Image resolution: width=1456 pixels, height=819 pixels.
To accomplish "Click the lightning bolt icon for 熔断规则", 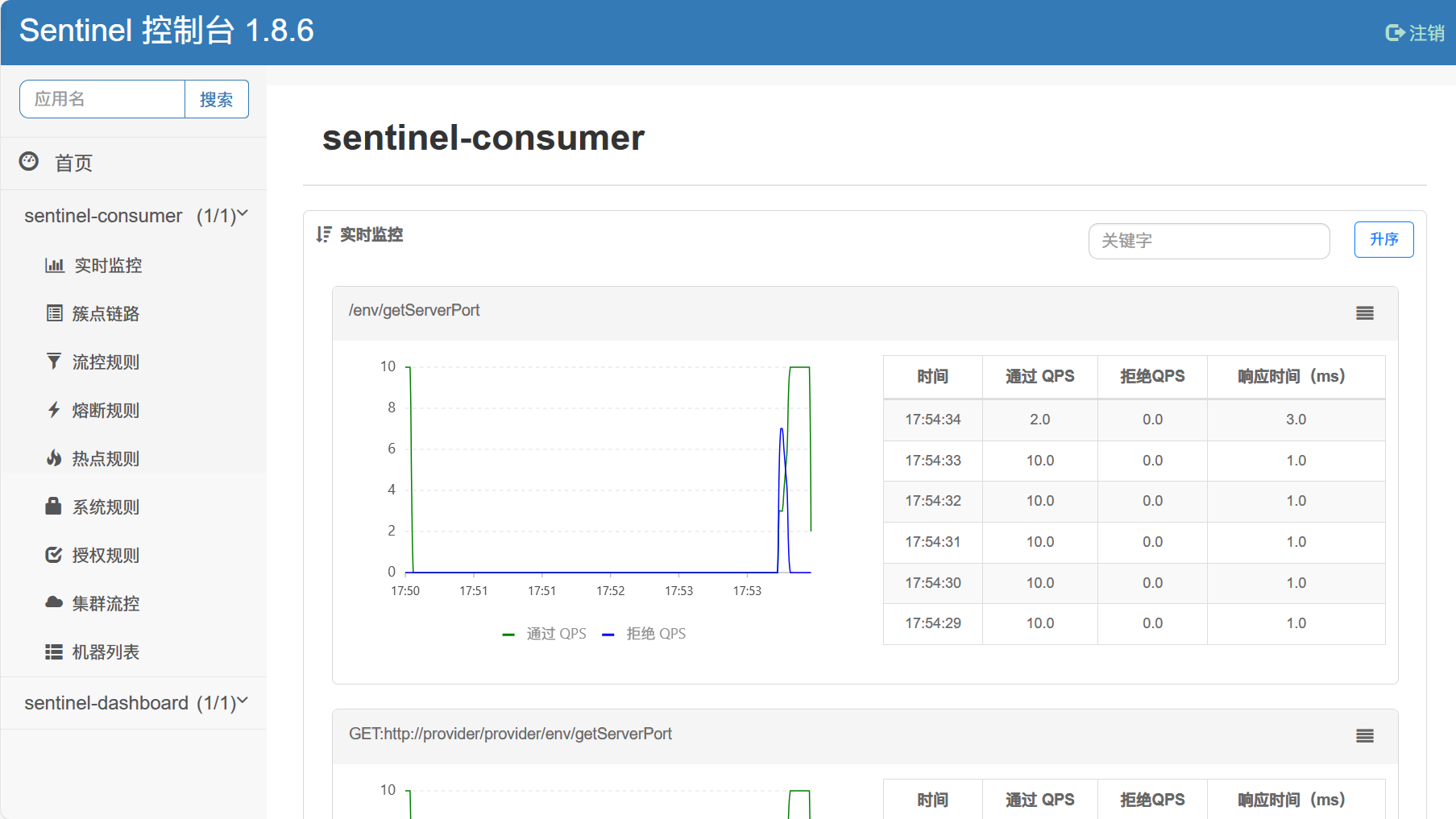I will [54, 410].
